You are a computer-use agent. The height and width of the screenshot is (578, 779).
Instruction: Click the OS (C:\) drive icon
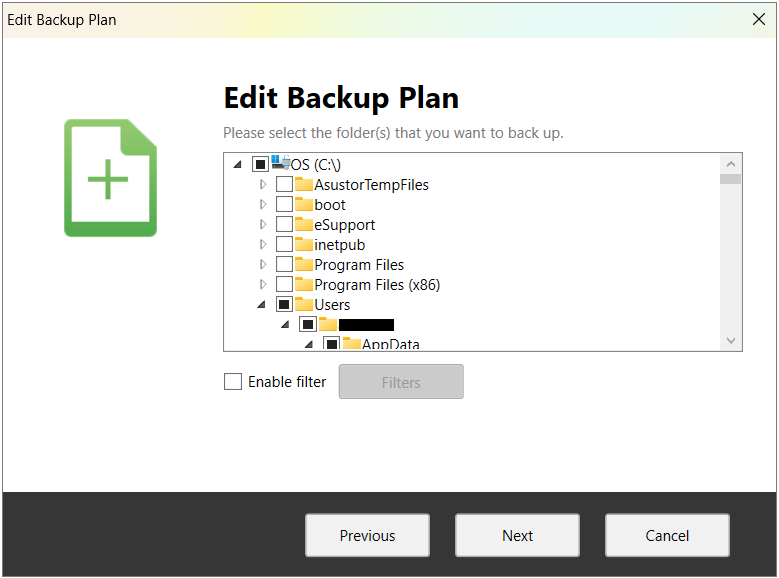[x=281, y=163]
